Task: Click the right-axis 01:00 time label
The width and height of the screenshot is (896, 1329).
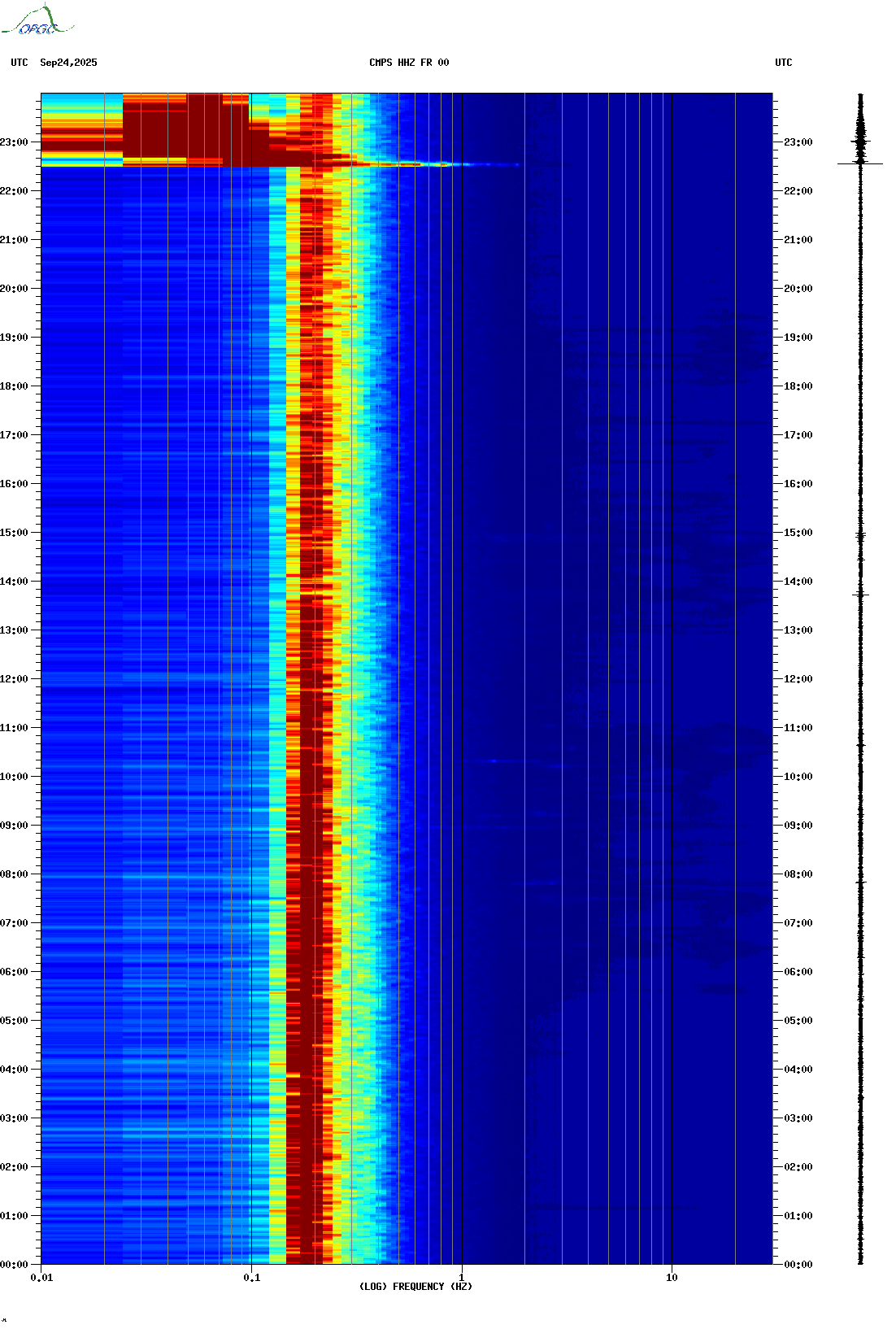Action: click(x=798, y=1216)
